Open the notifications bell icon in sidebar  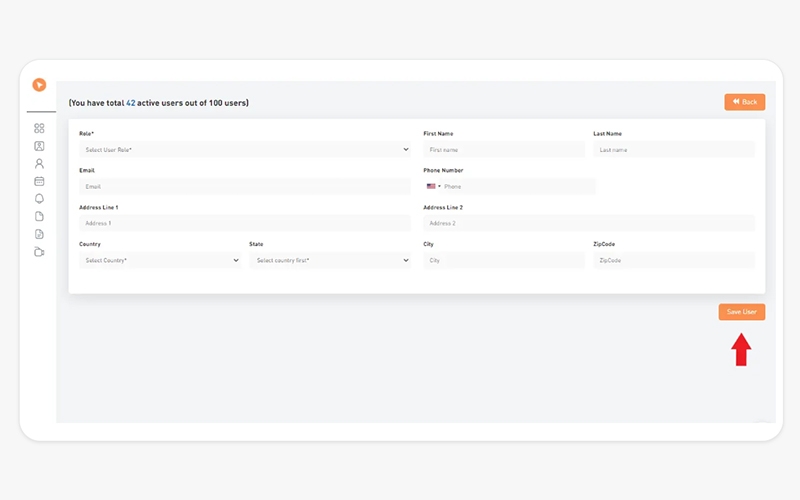39,198
